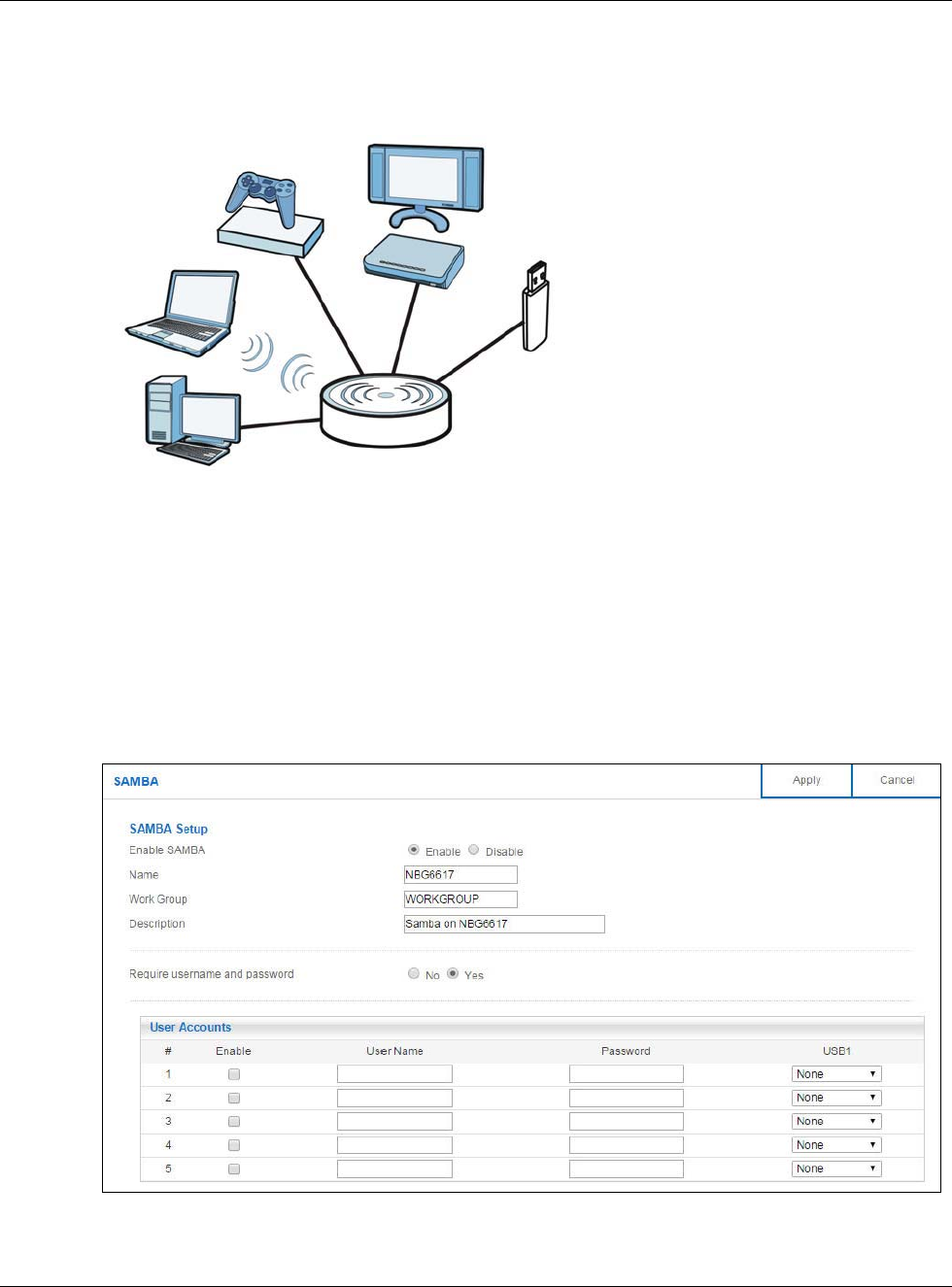Focus the Work Group field
This screenshot has width=952, height=1287.
click(x=460, y=899)
